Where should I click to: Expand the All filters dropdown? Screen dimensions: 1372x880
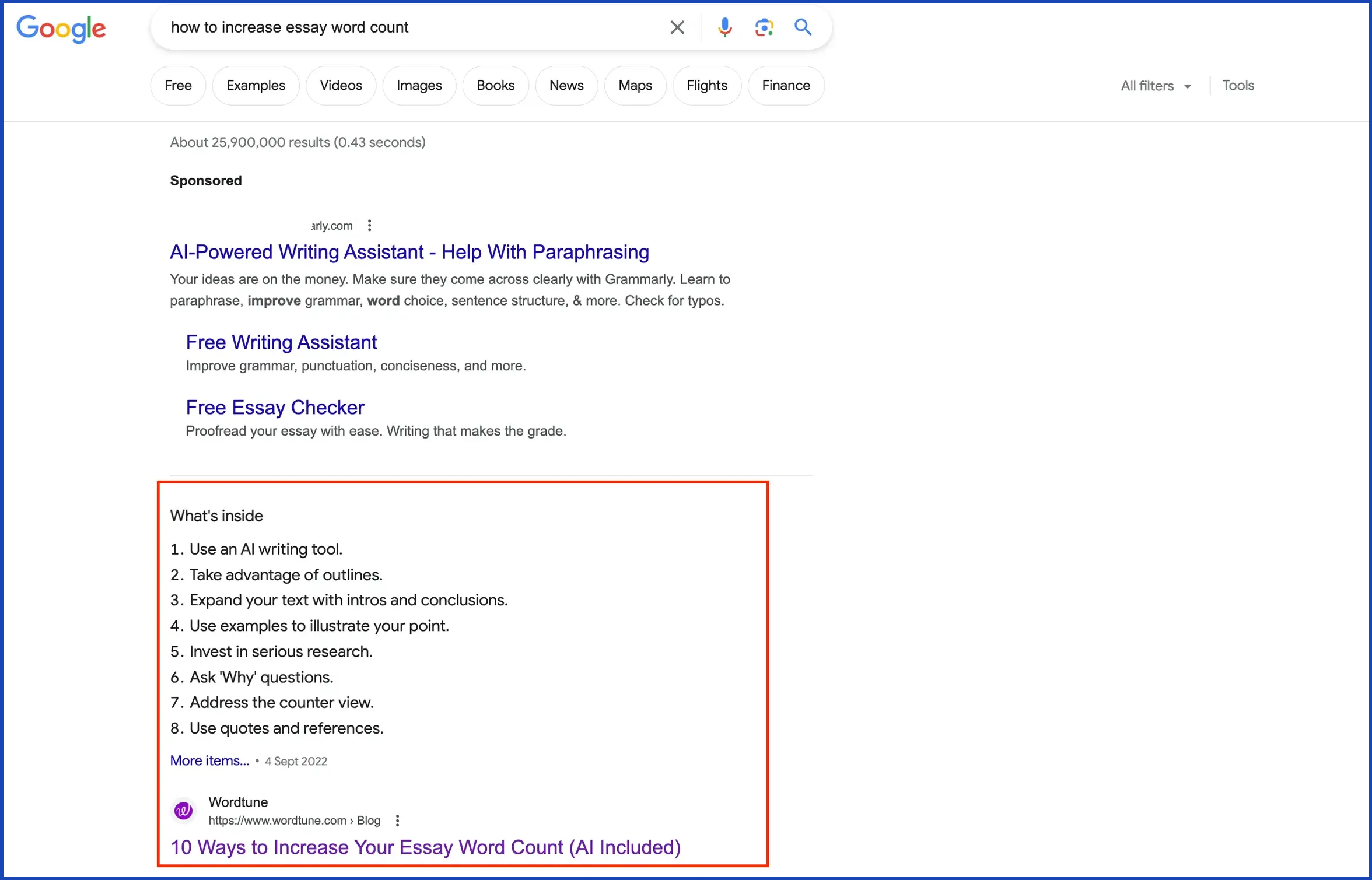(1156, 86)
